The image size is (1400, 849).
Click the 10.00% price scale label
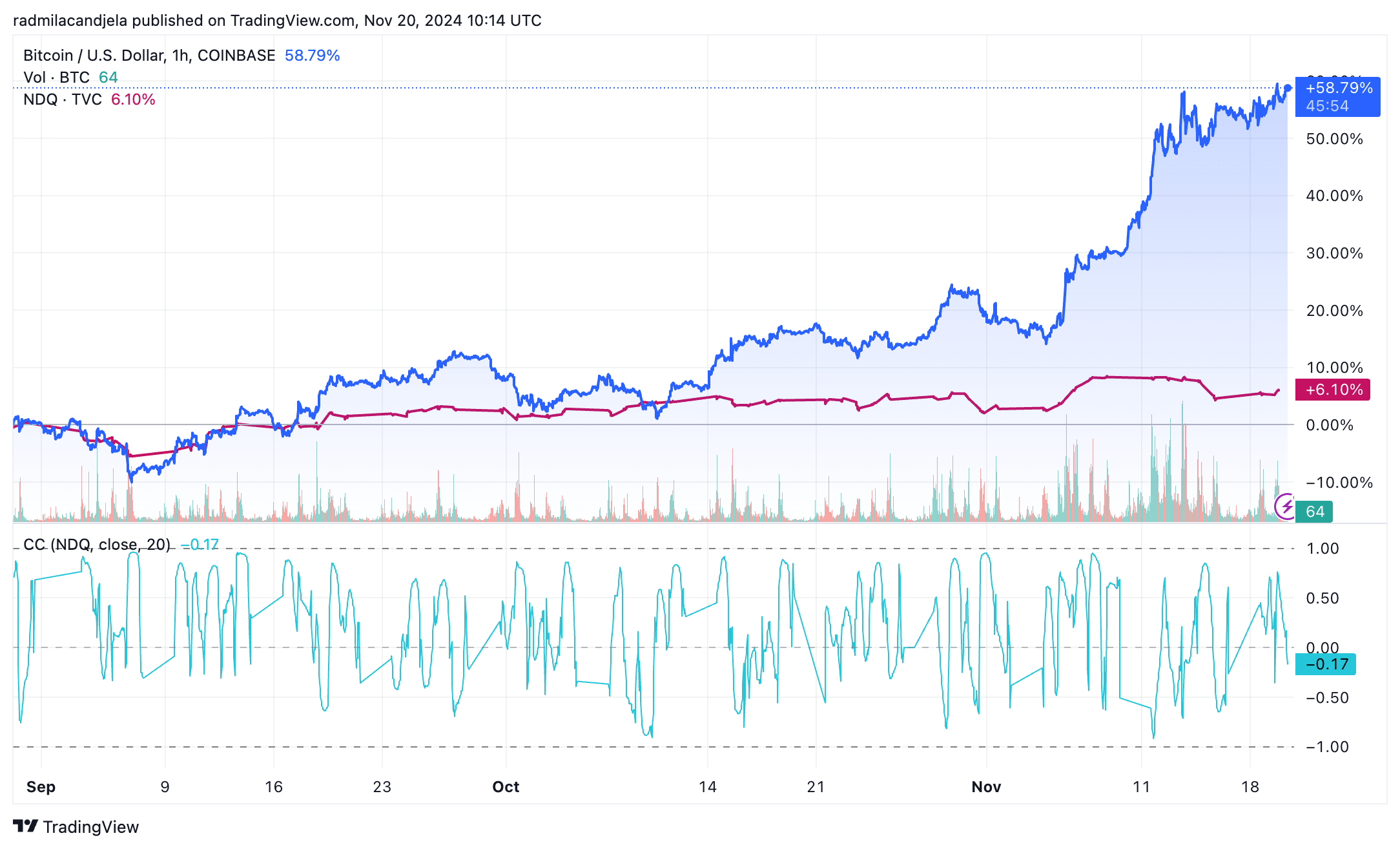pos(1334,368)
